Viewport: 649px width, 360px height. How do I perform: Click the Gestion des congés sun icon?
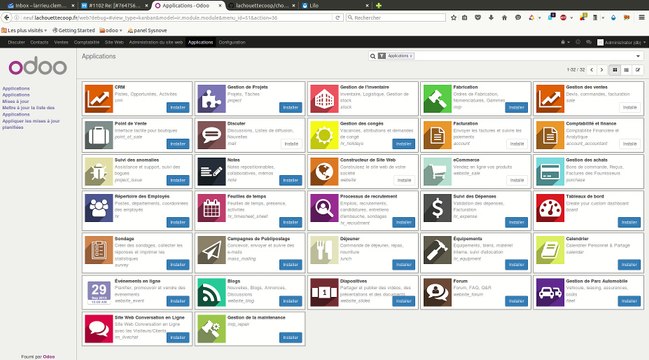click(324, 135)
